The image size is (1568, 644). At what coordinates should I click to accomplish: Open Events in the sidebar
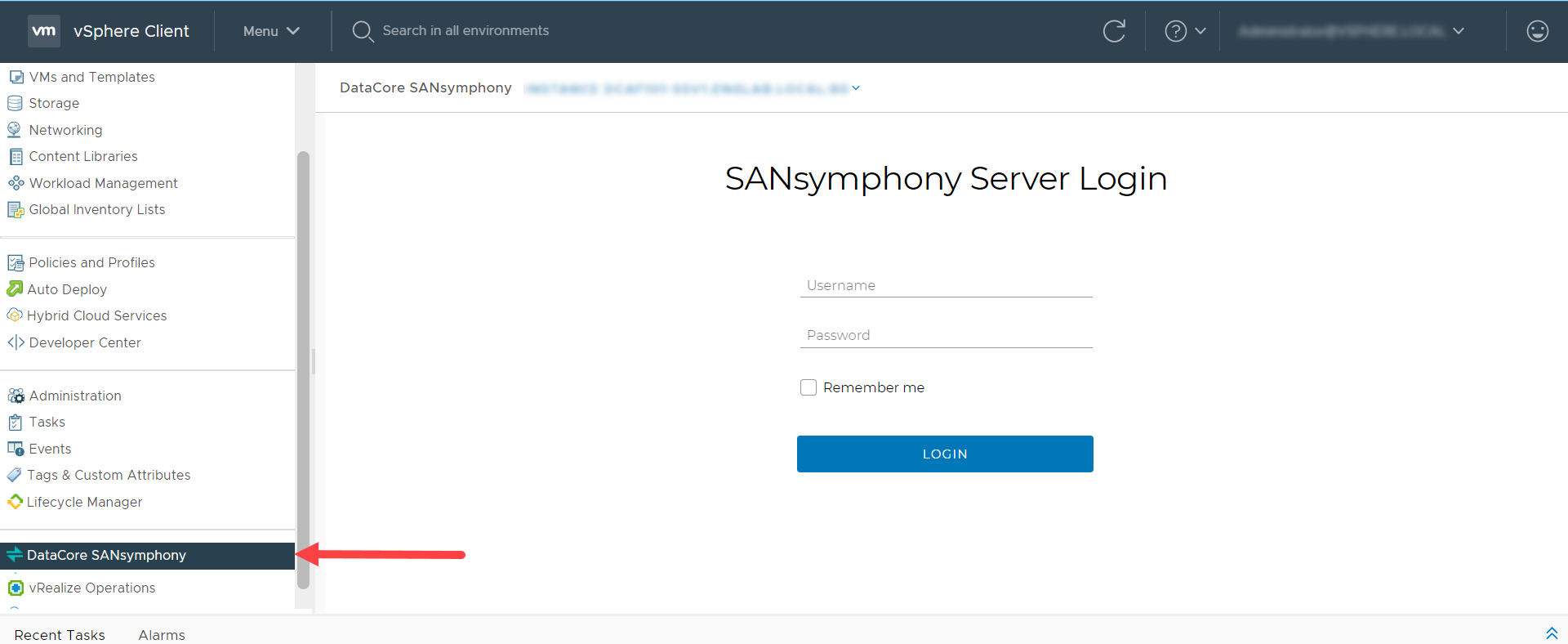[x=50, y=449]
